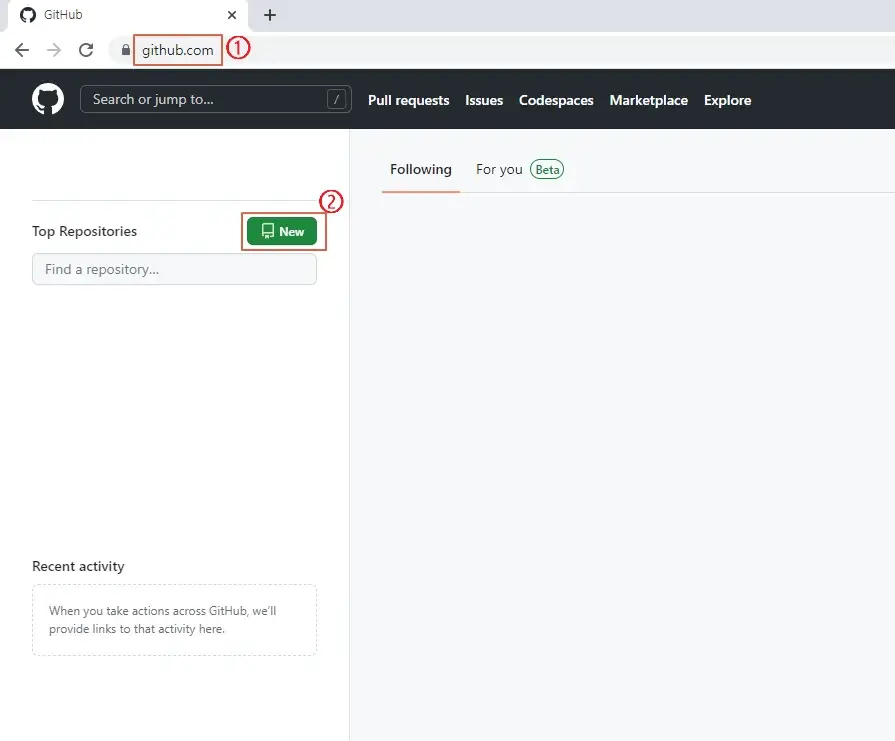
Task: Open Issues in header navigation
Action: point(484,100)
